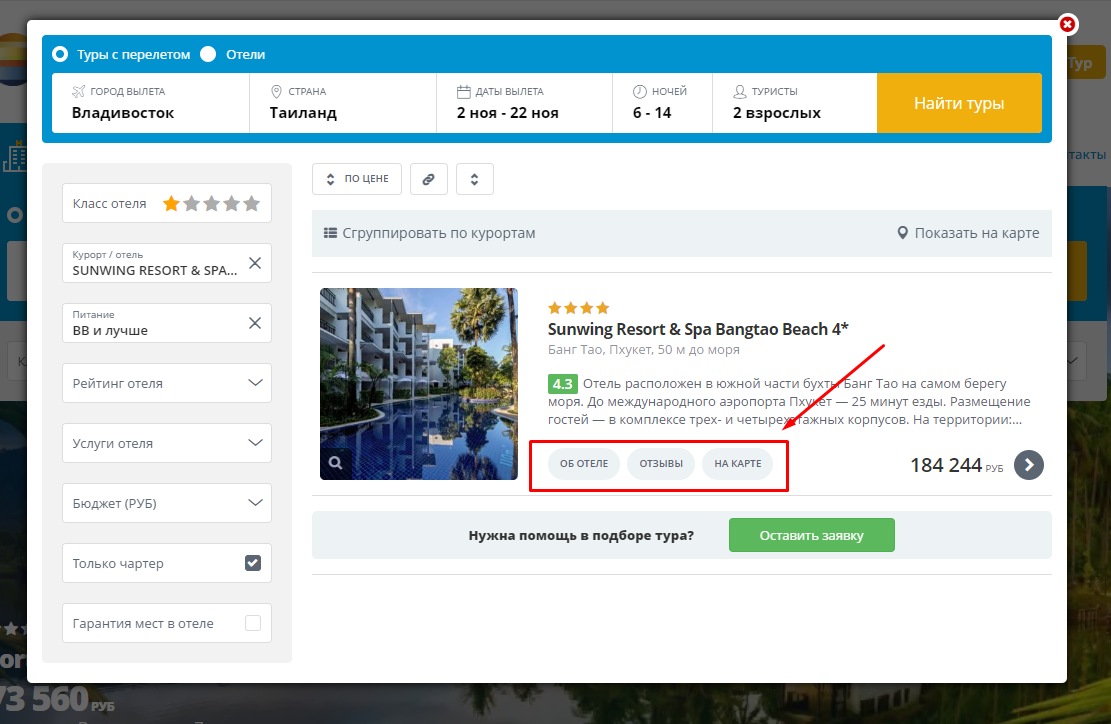The height and width of the screenshot is (724, 1111).
Task: Click the price '184 244 руб'
Action: 957,465
